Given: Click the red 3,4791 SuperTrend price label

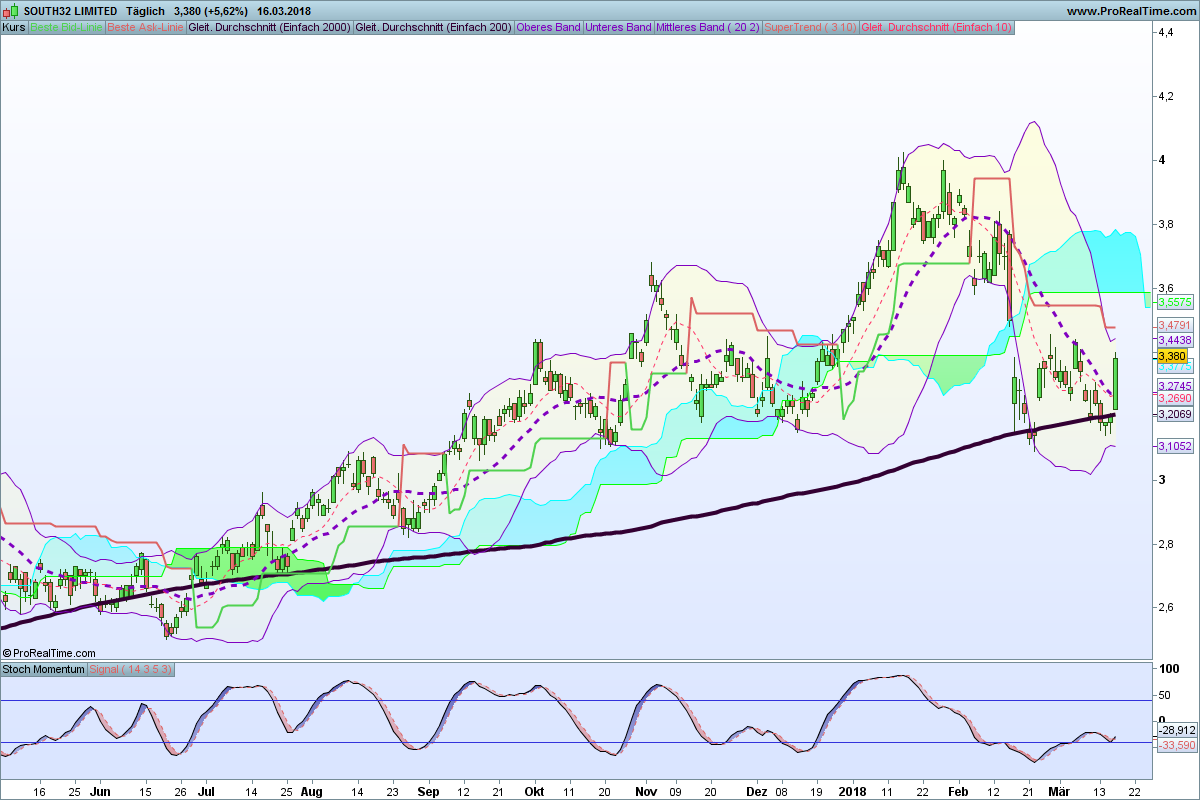Looking at the screenshot, I should click(1174, 326).
